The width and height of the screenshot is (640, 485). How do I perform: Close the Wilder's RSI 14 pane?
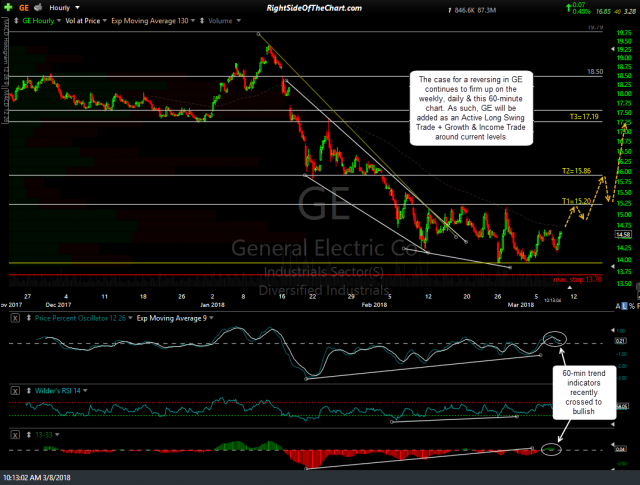coord(15,391)
